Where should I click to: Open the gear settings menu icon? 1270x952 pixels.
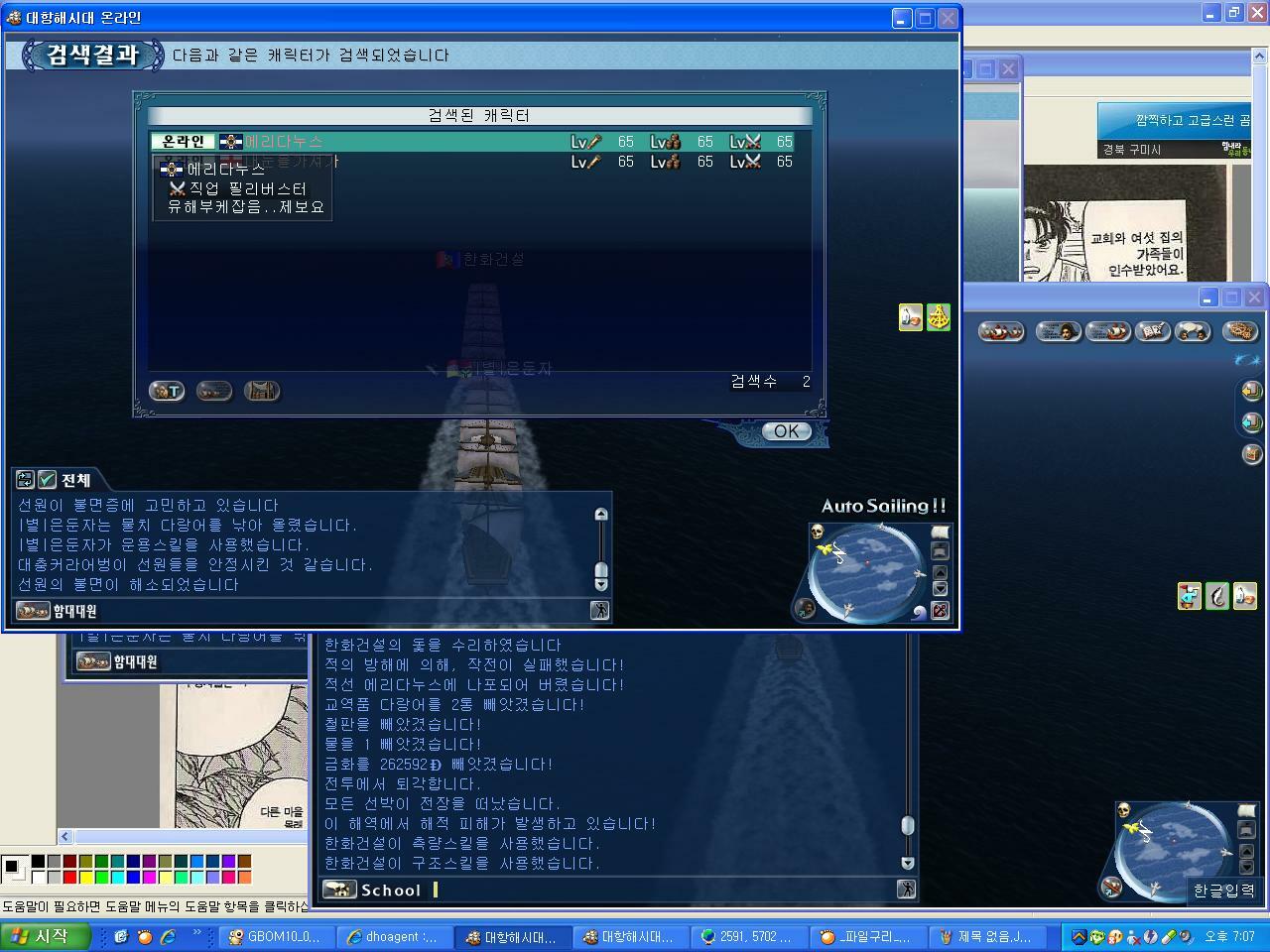click(1240, 331)
